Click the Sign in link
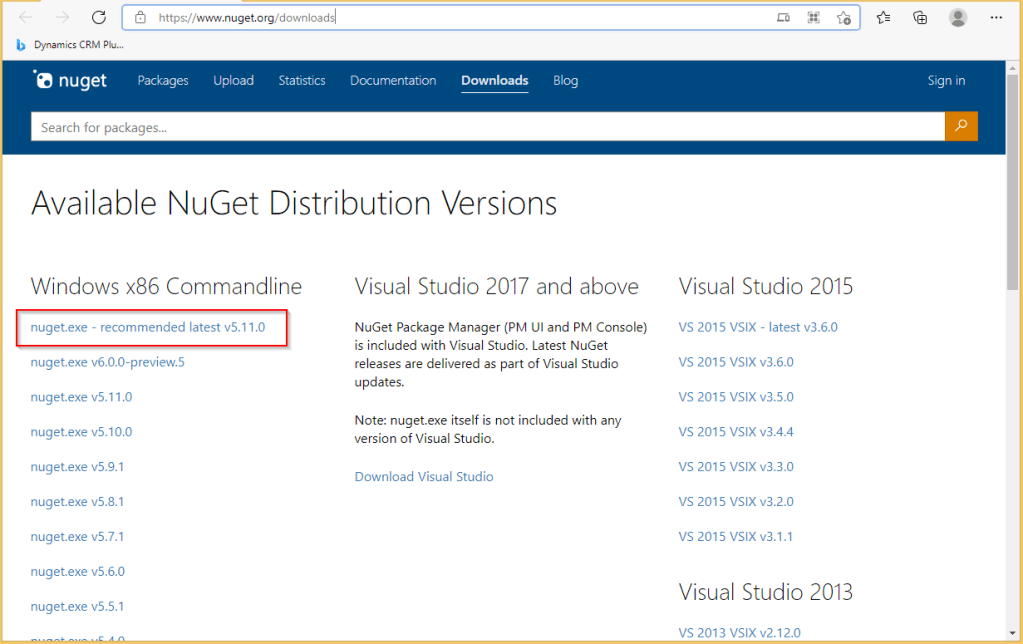Image resolution: width=1023 pixels, height=644 pixels. tap(946, 81)
